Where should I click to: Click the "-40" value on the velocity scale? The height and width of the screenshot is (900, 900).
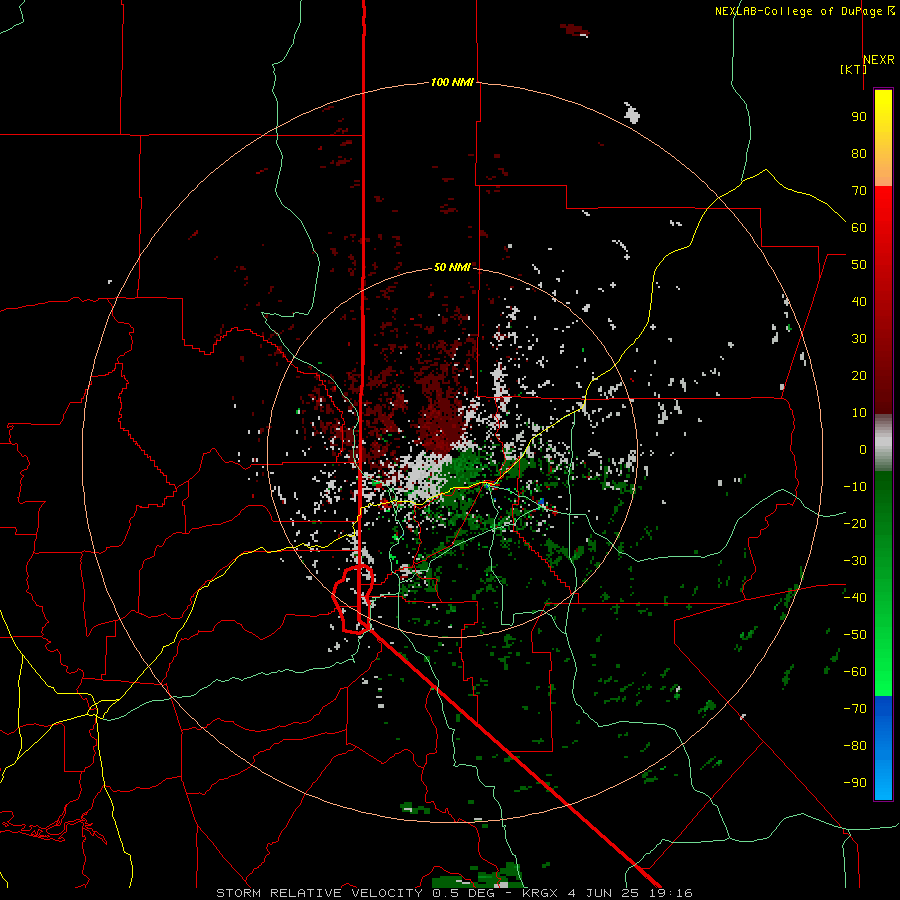click(855, 598)
